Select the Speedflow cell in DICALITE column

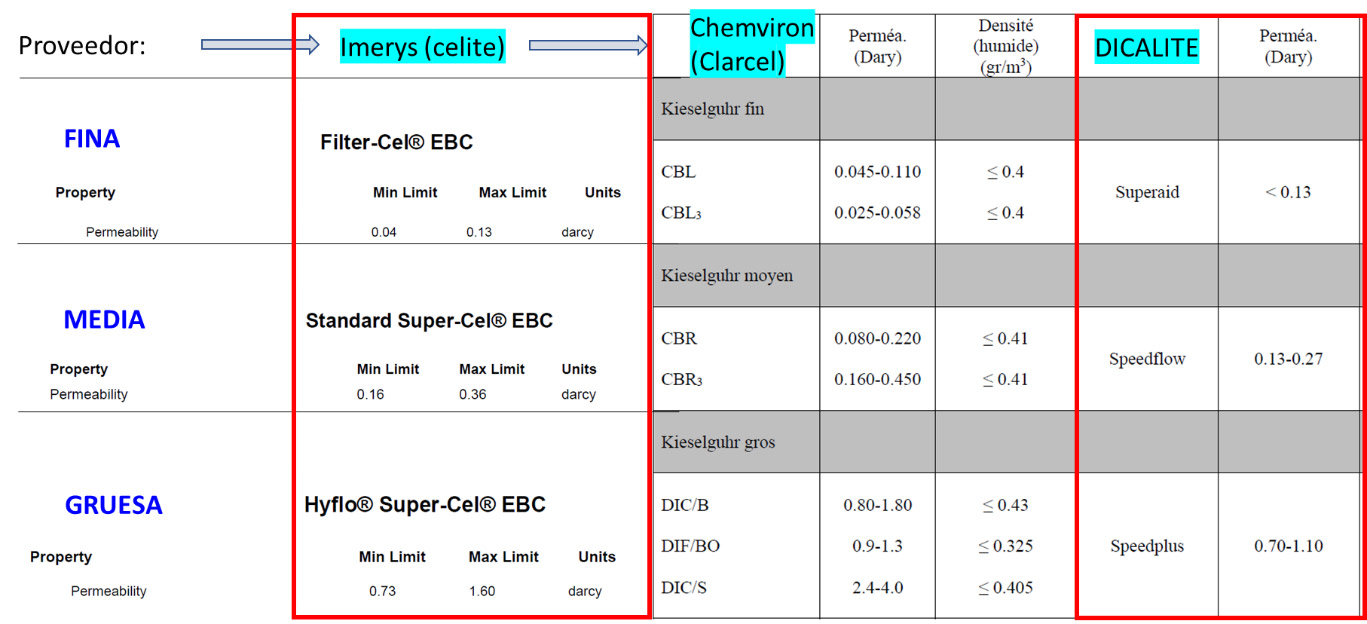1147,358
